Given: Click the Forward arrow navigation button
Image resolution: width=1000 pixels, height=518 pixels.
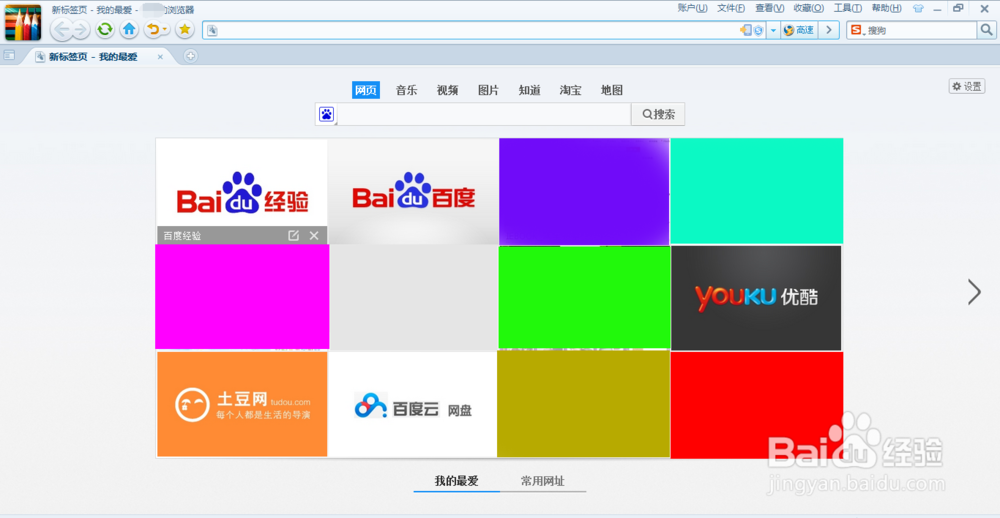Looking at the screenshot, I should pos(80,29).
